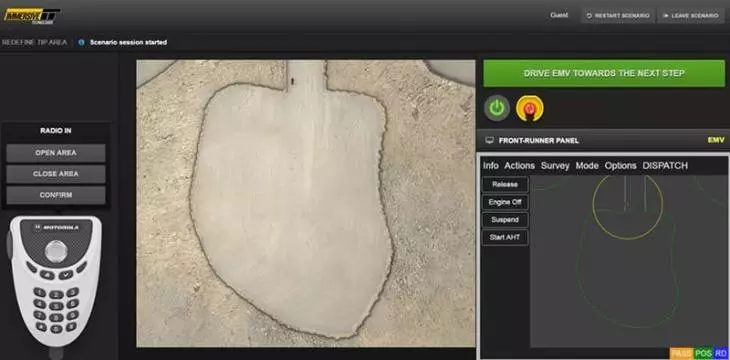Click the PASS status indicator
The width and height of the screenshot is (730, 360).
[x=681, y=353]
